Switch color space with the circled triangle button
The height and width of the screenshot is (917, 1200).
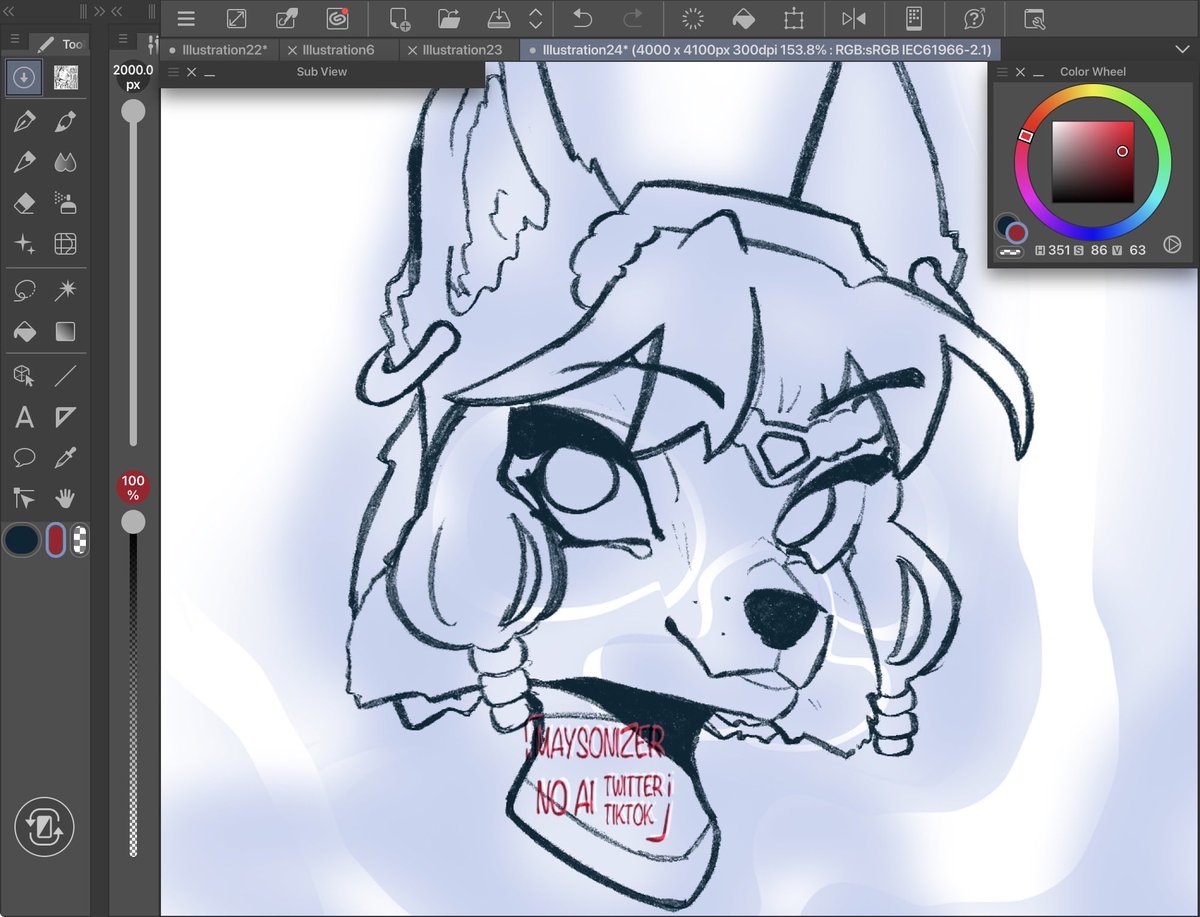[x=1173, y=244]
